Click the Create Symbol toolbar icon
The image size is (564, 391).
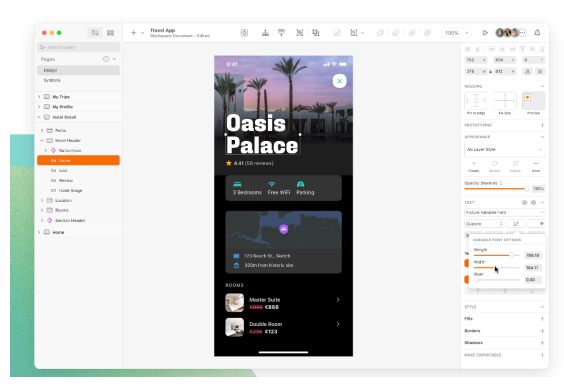point(244,33)
